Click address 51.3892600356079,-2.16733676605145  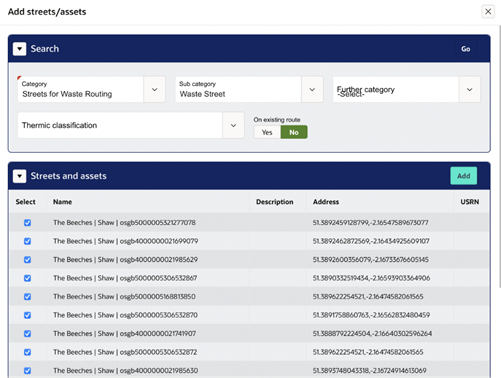370,260
